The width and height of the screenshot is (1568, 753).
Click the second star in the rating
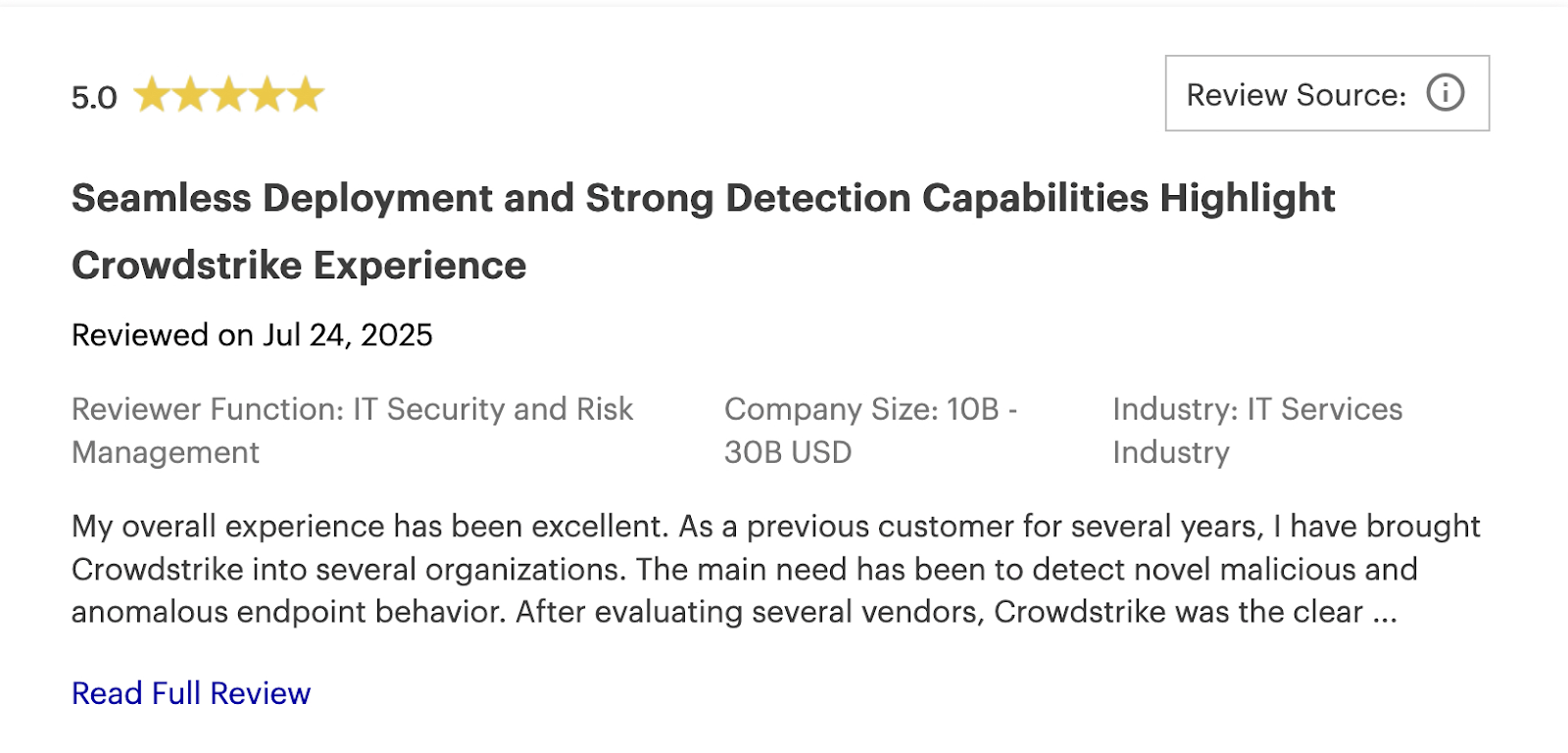click(192, 93)
